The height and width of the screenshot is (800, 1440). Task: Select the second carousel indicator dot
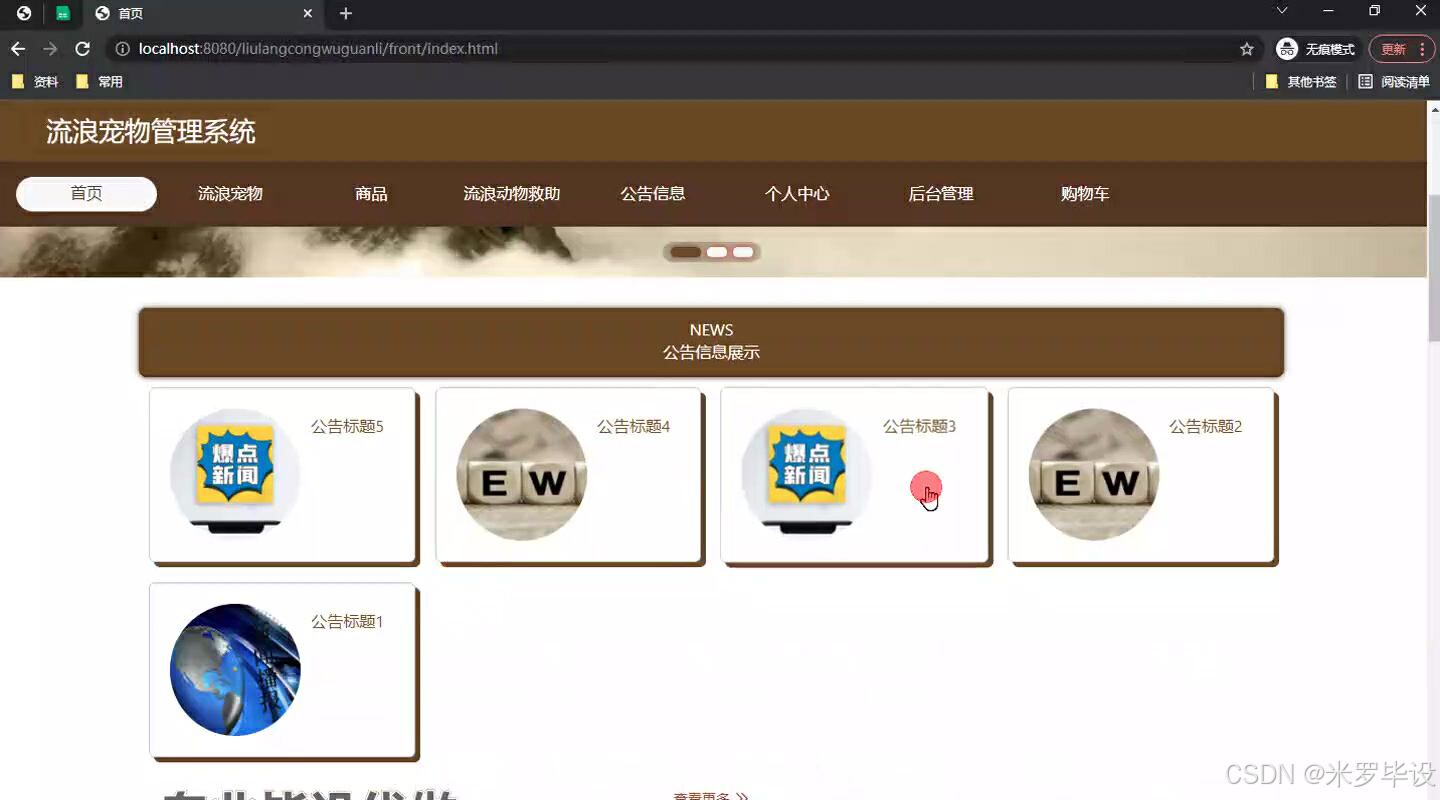click(717, 252)
